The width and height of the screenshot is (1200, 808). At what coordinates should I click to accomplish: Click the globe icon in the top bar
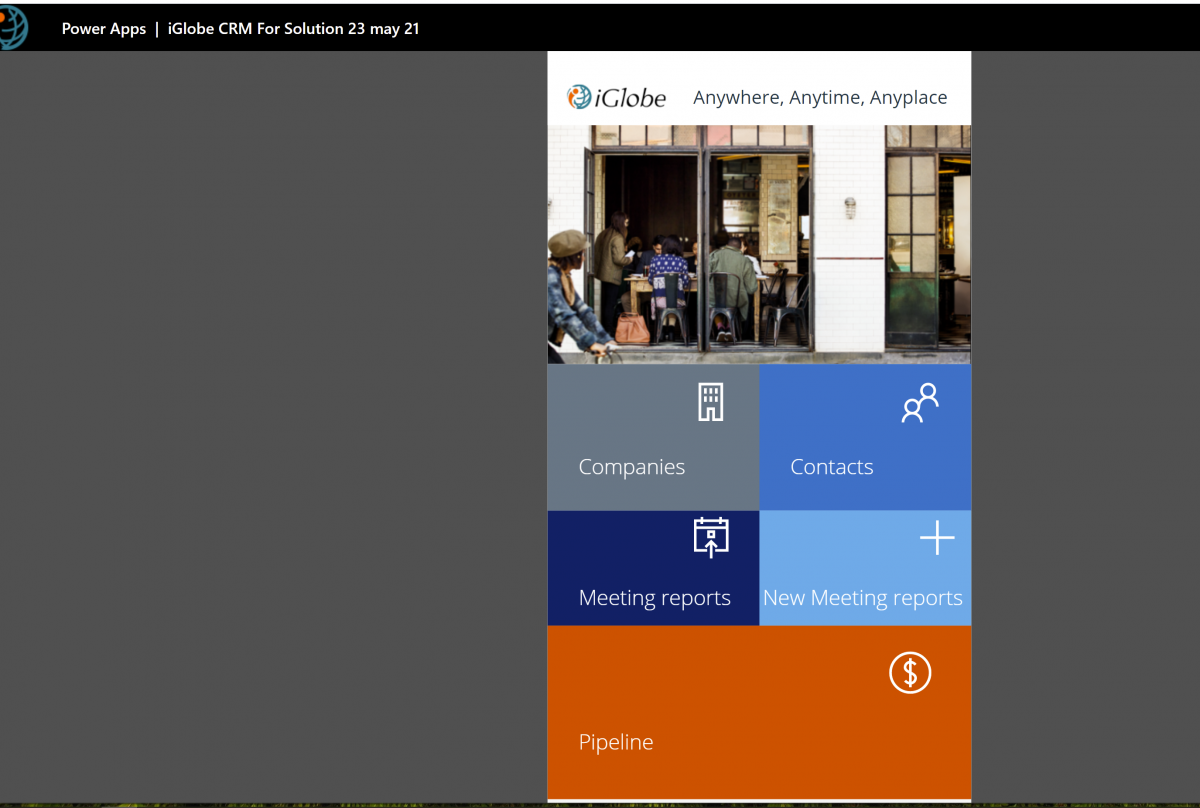coord(14,26)
